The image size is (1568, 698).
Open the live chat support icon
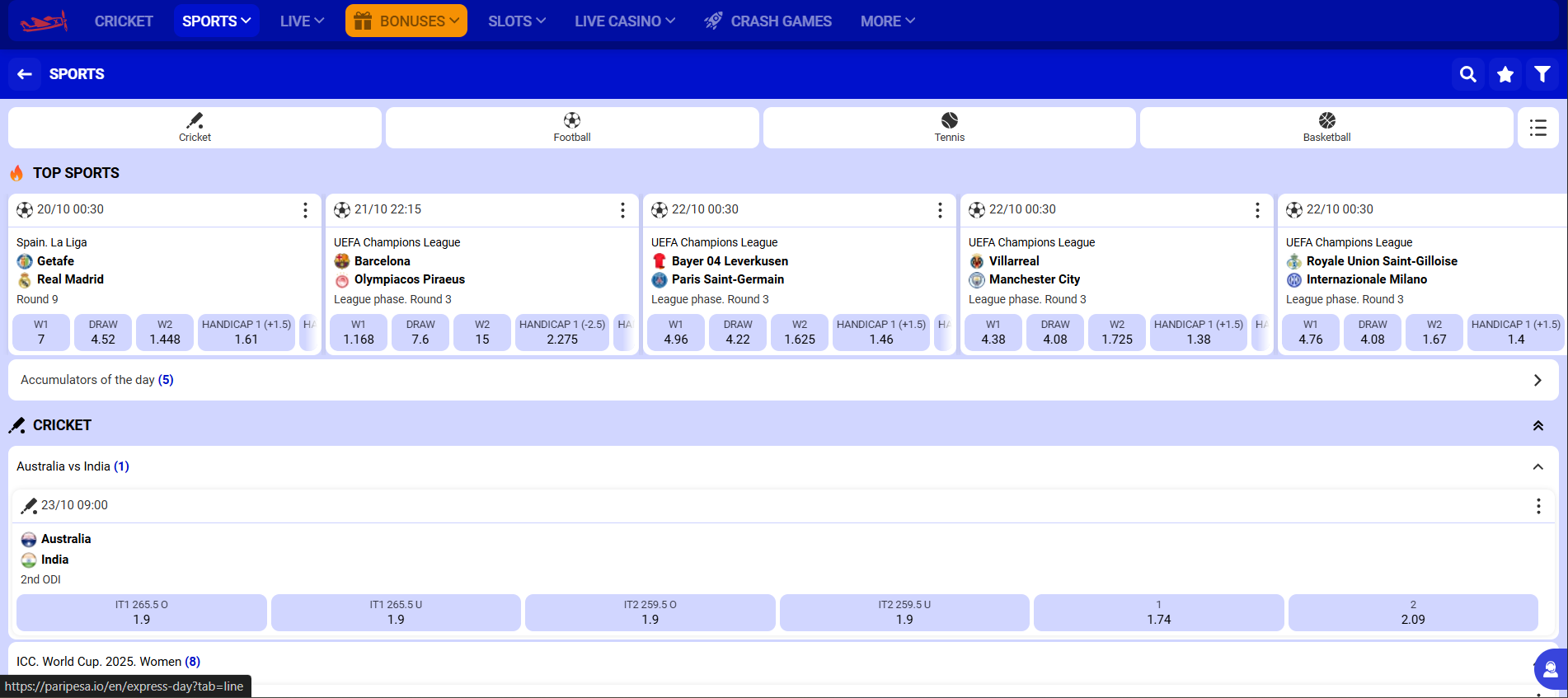(x=1550, y=668)
